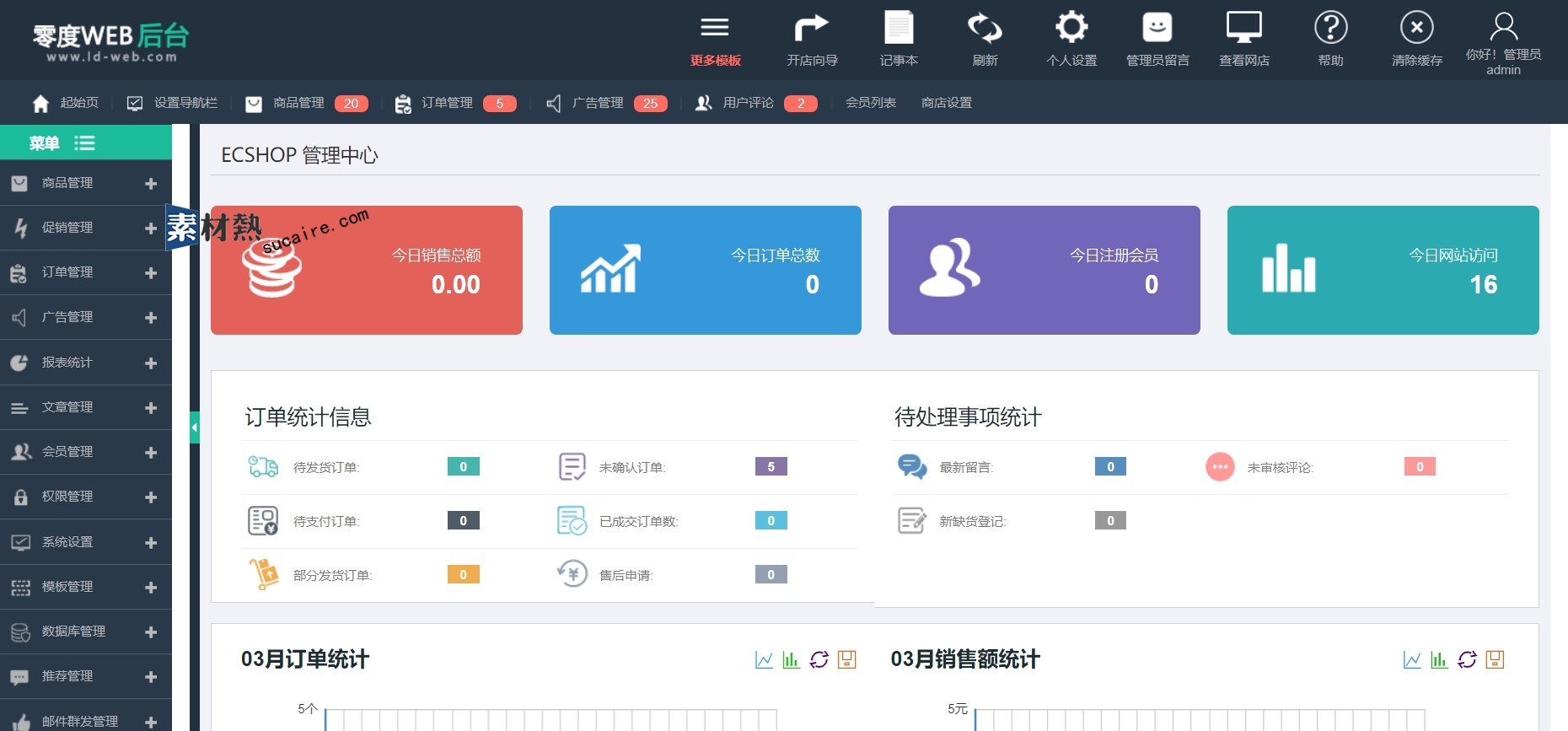Switch 03月销售额统计 chart to line view
The height and width of the screenshot is (731, 1568).
coord(1412,659)
